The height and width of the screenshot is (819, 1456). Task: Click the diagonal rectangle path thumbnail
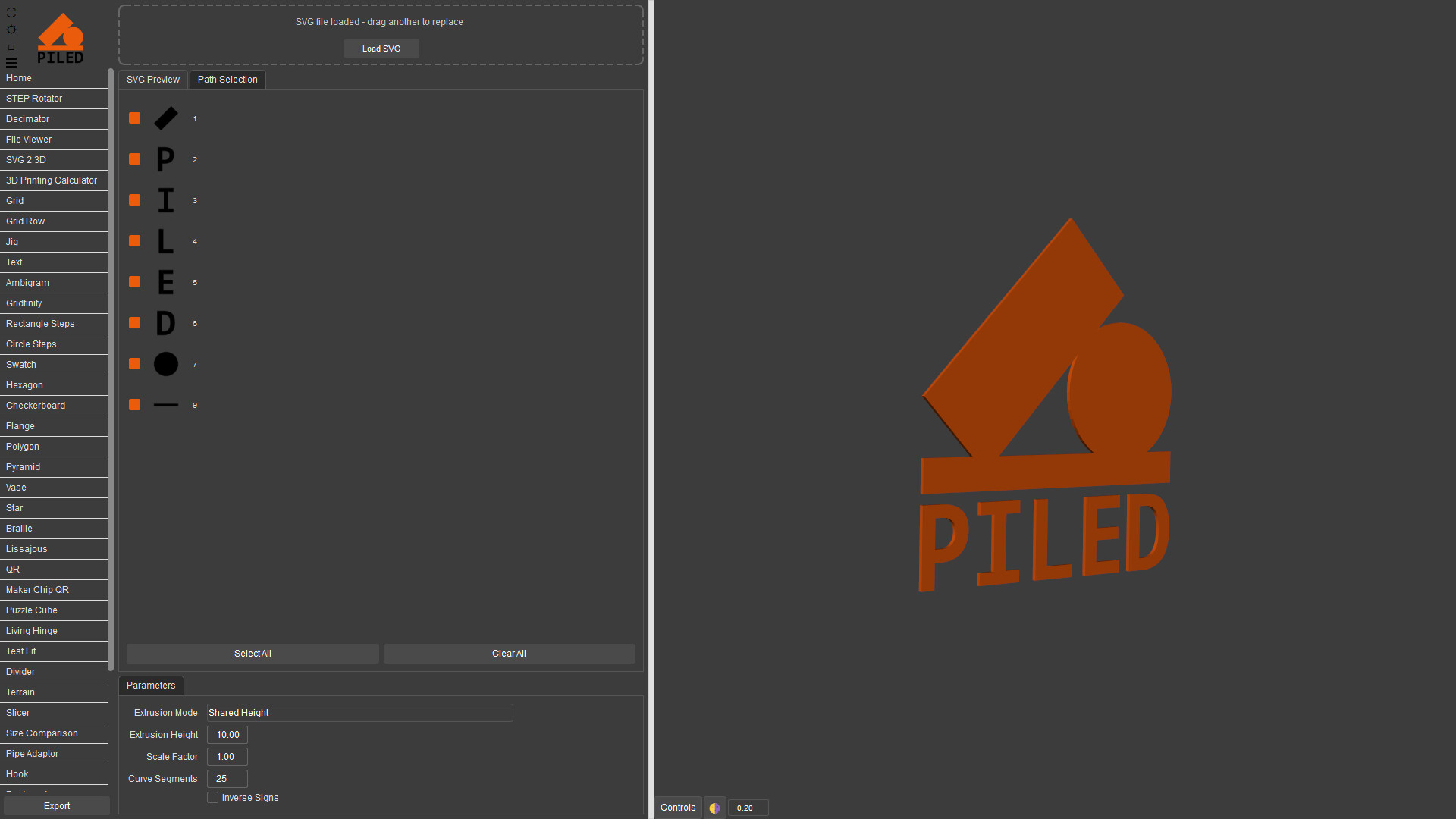tap(165, 118)
